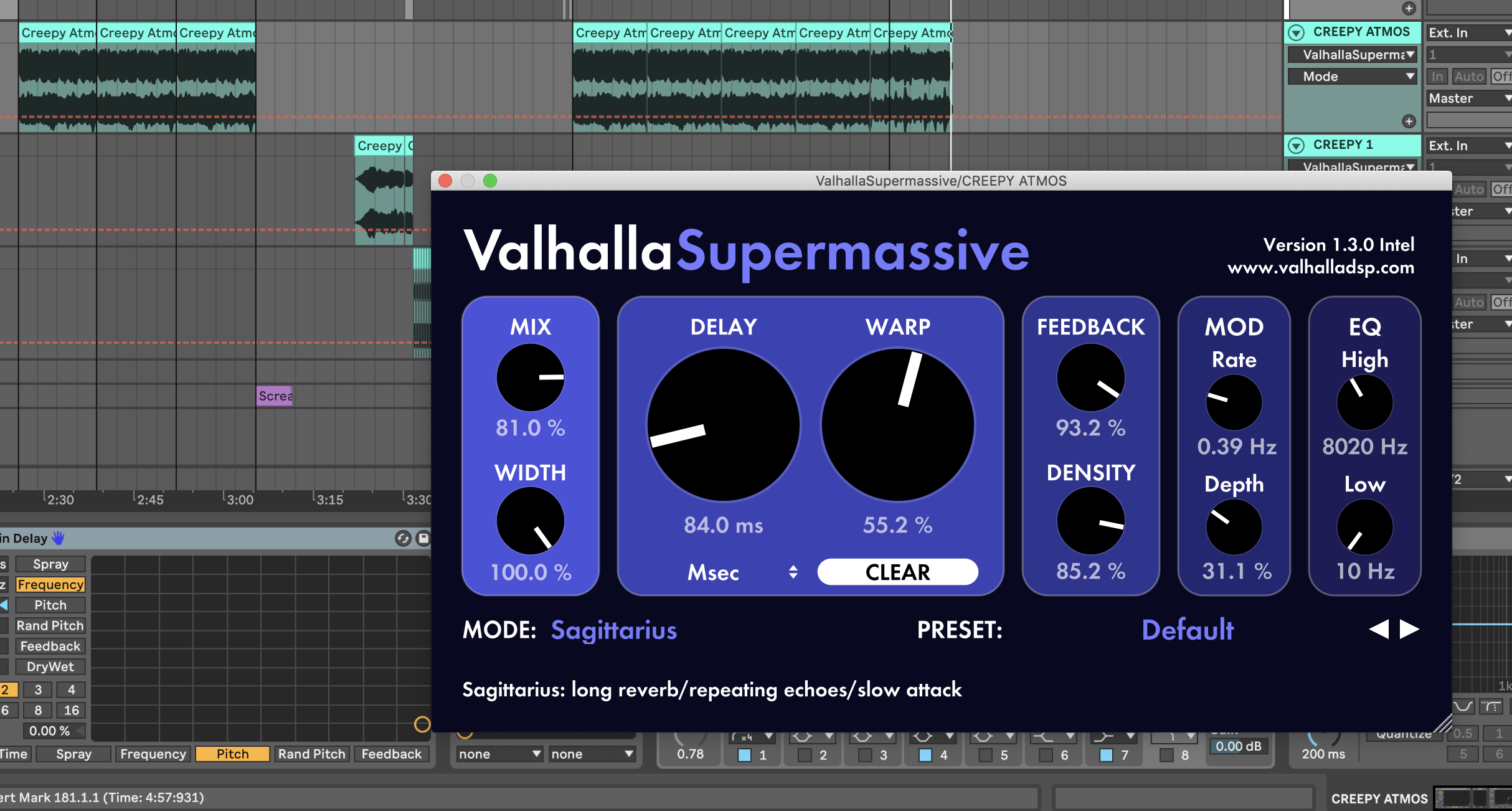The height and width of the screenshot is (811, 1512).
Task: Click the Msec up/down stepper arrows
Action: pyautogui.click(x=793, y=572)
